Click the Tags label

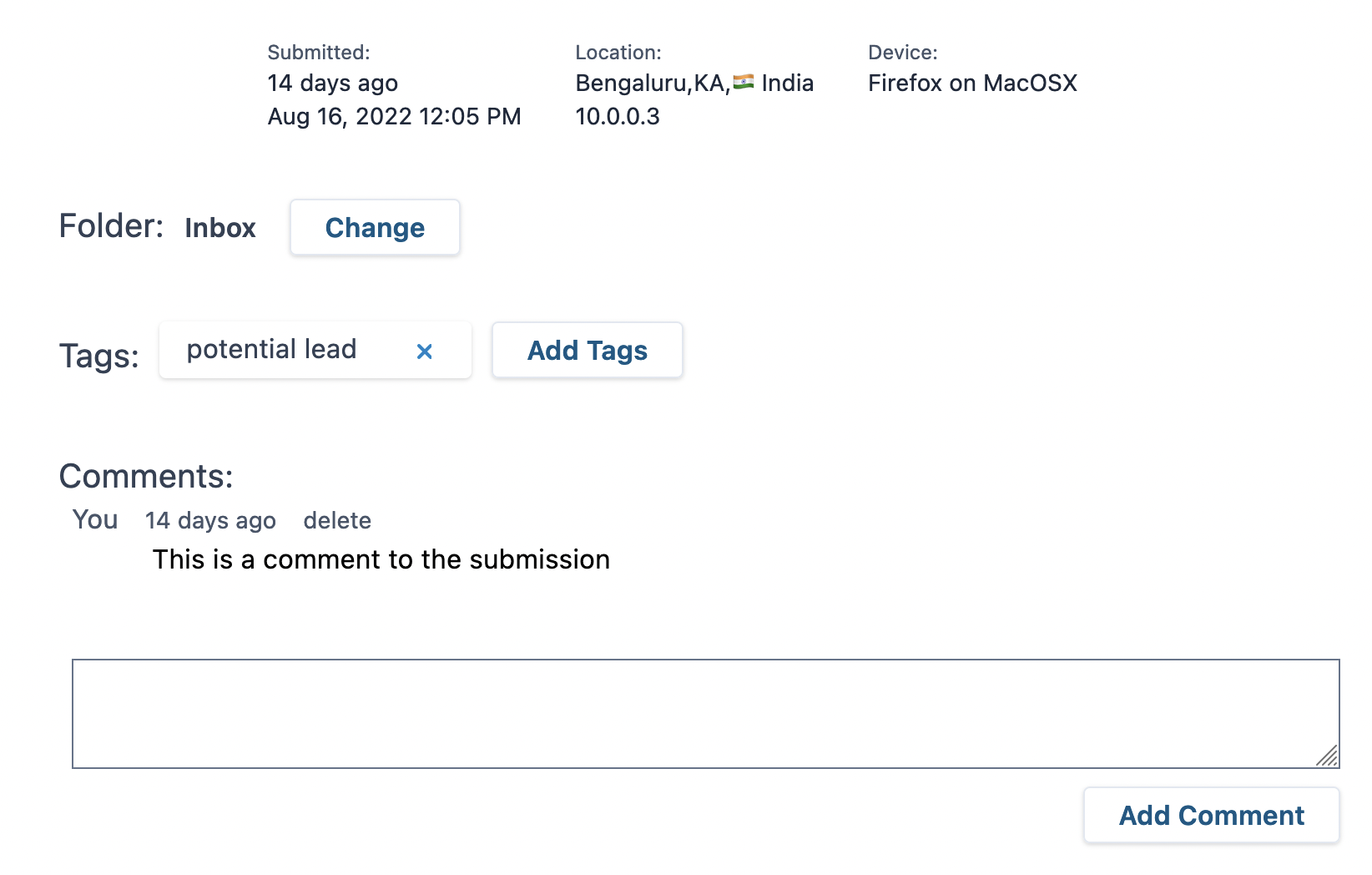pos(99,355)
